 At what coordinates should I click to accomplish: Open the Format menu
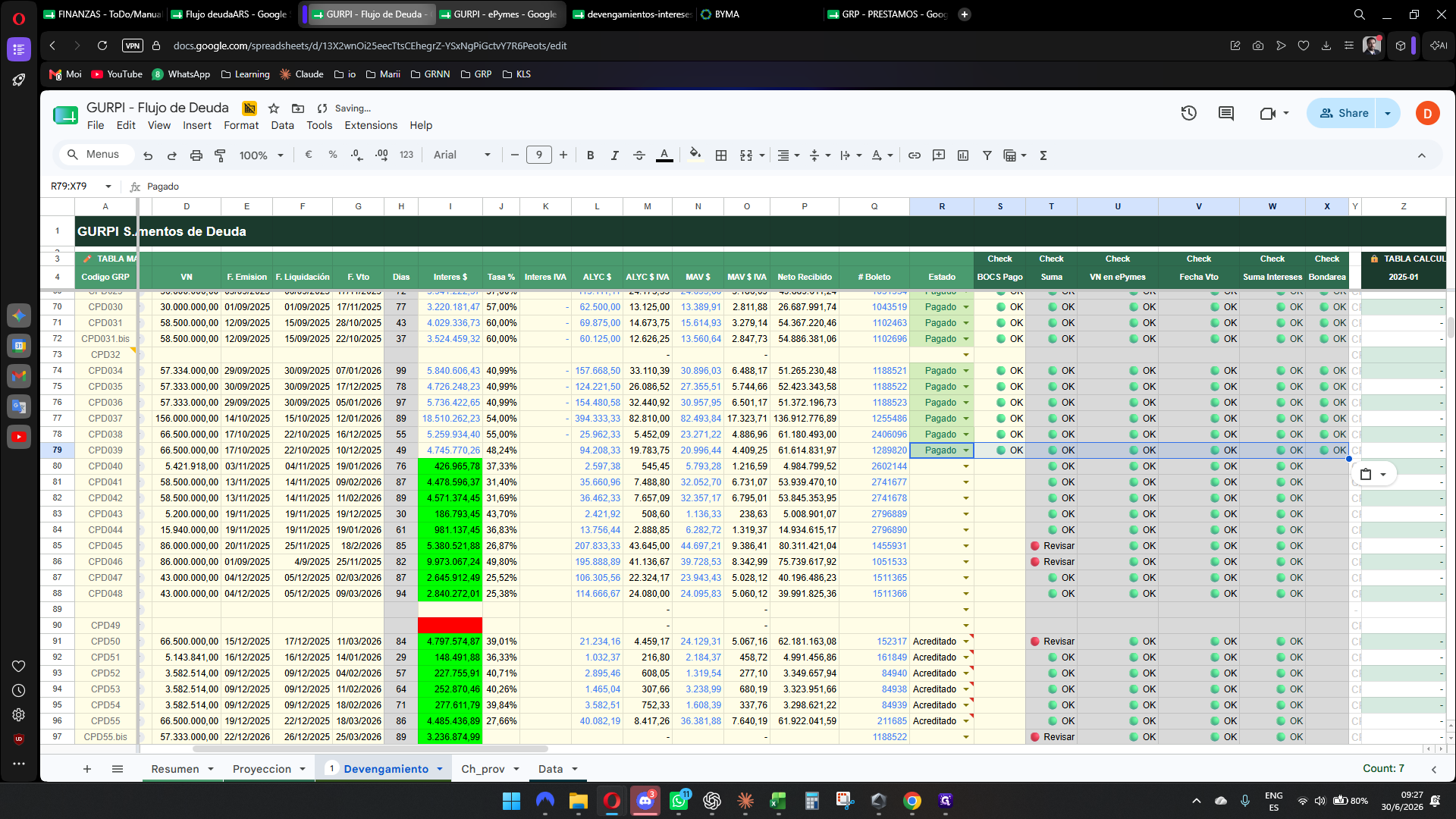(x=241, y=125)
